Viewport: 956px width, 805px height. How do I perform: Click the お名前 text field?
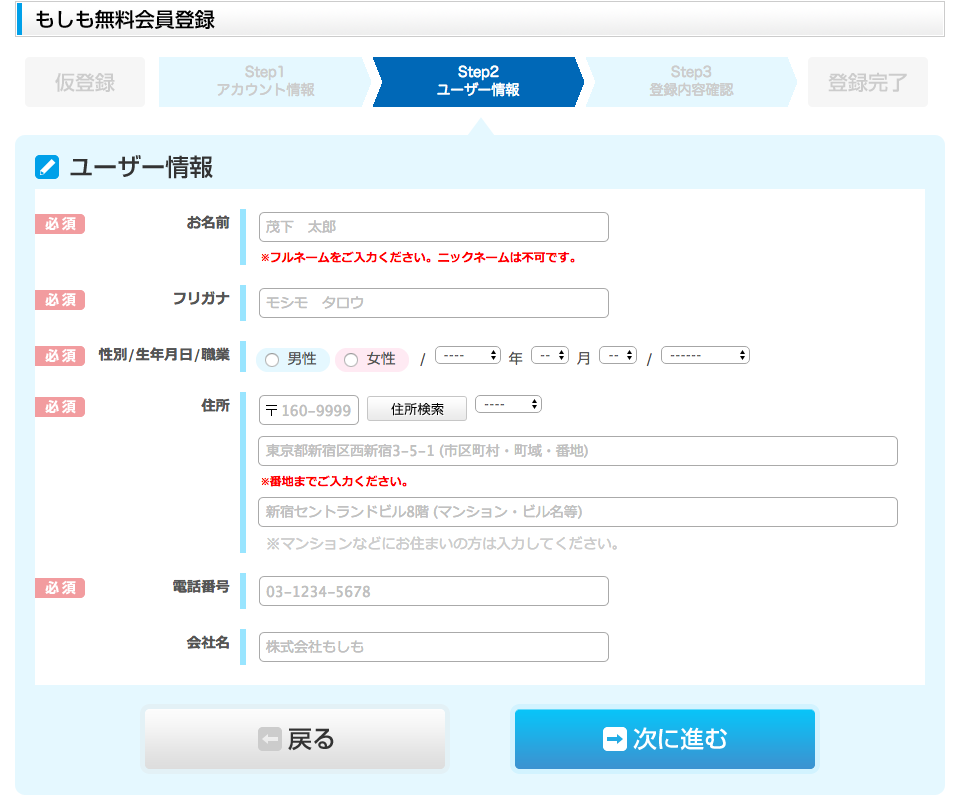[433, 227]
